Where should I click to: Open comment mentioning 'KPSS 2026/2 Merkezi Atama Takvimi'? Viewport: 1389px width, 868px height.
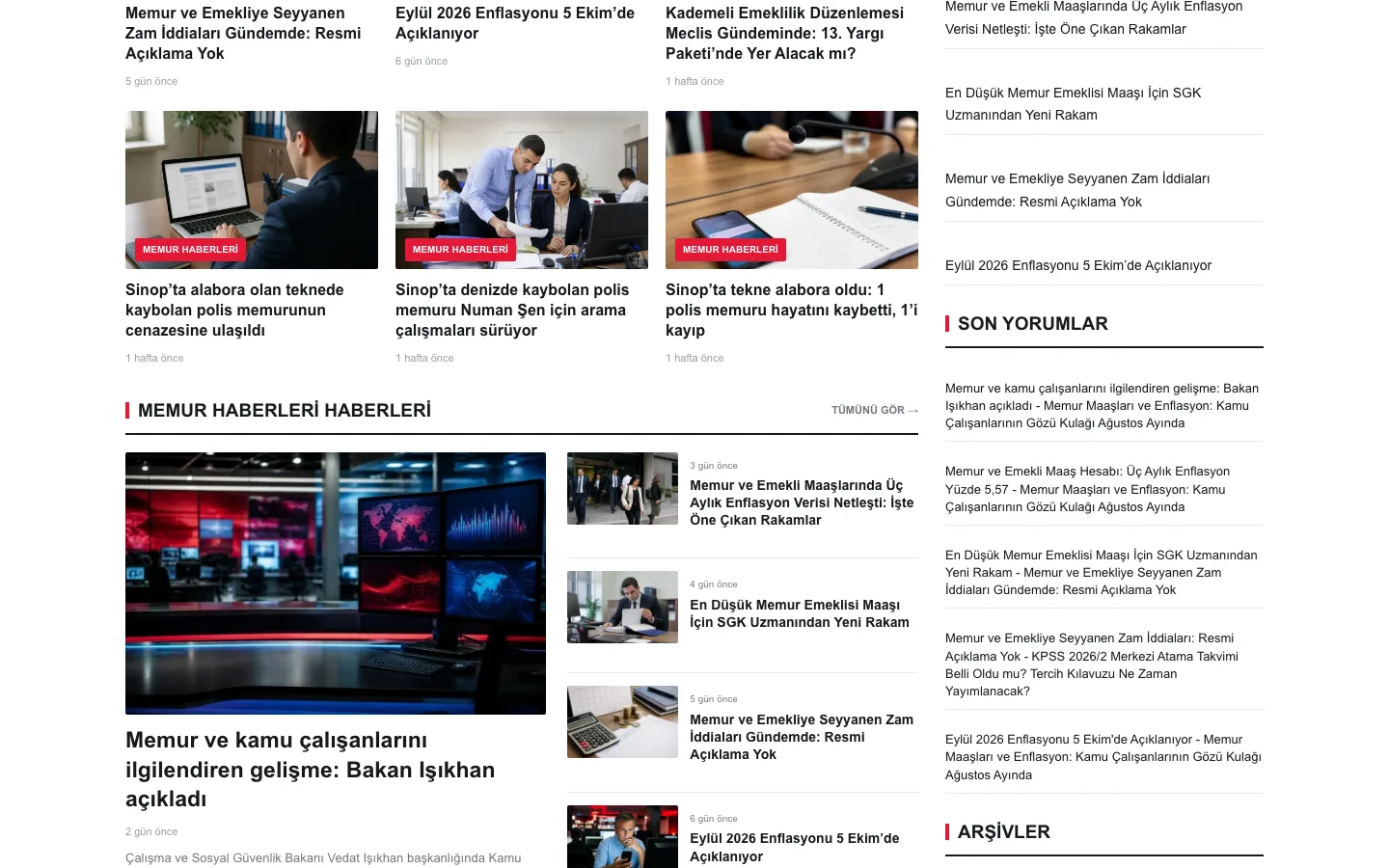1091,665
